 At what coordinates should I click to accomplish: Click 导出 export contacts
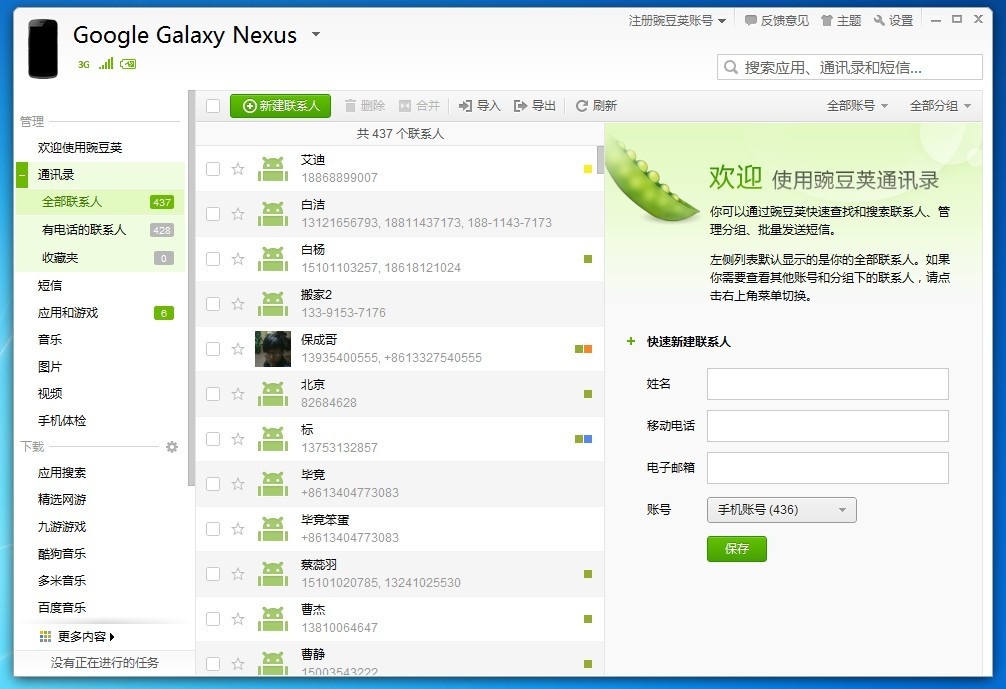pos(534,106)
